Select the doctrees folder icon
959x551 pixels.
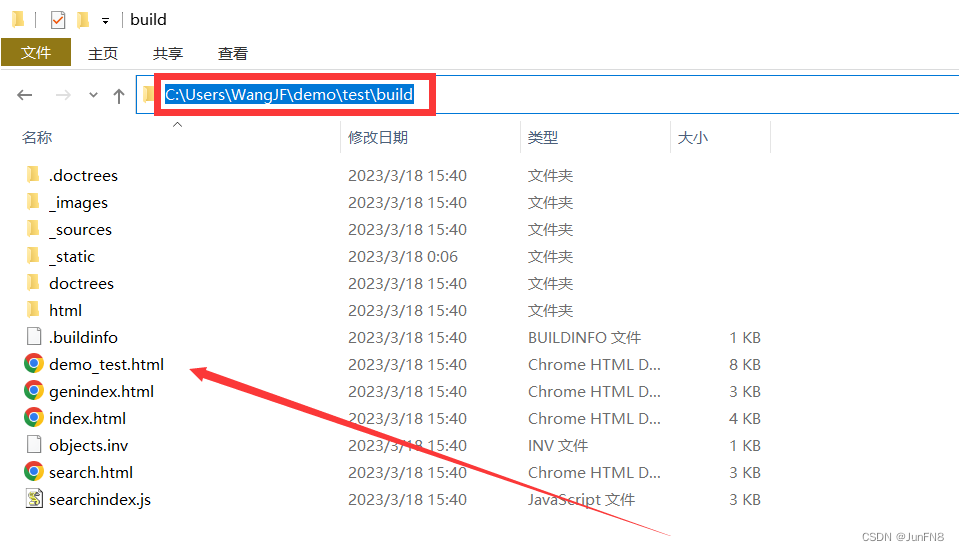click(x=34, y=283)
